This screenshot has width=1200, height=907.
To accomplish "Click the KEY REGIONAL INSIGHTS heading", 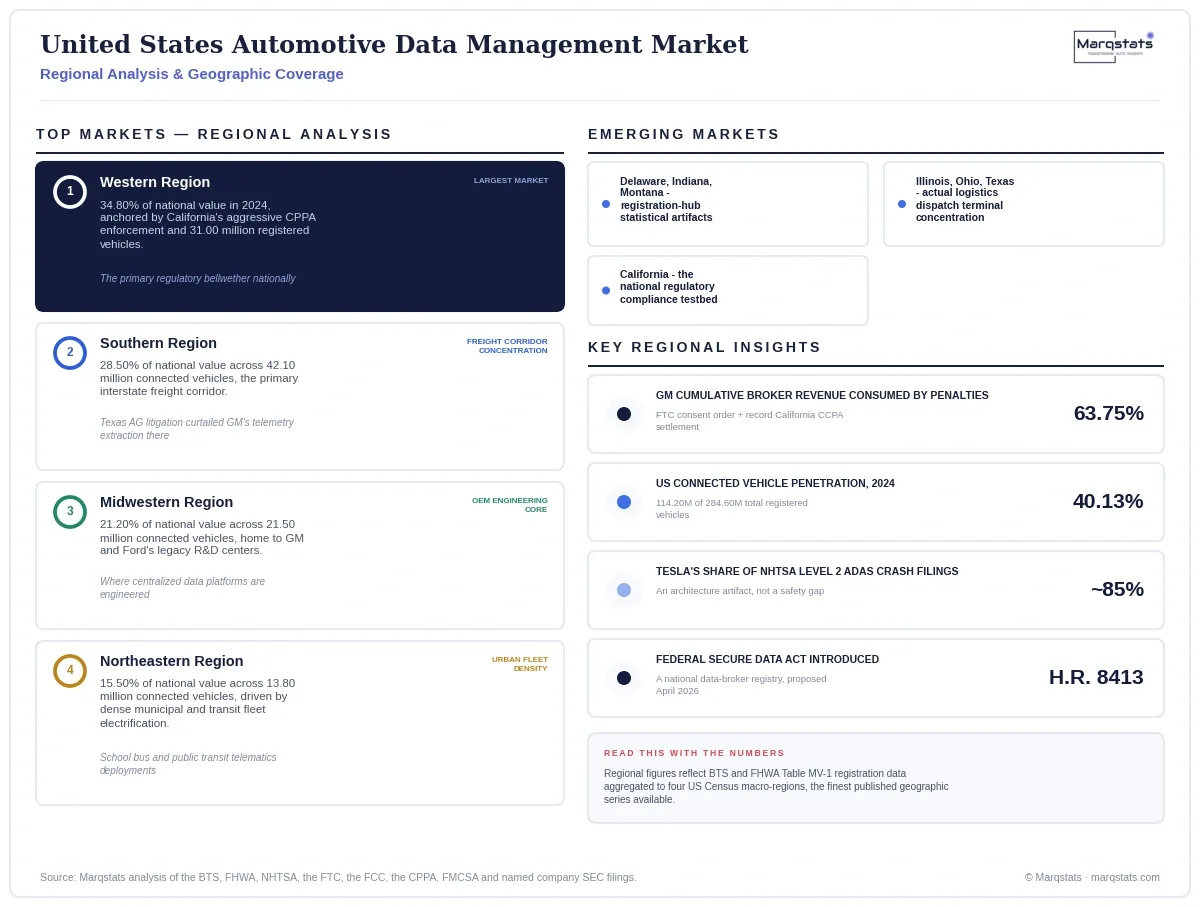I will coord(705,347).
